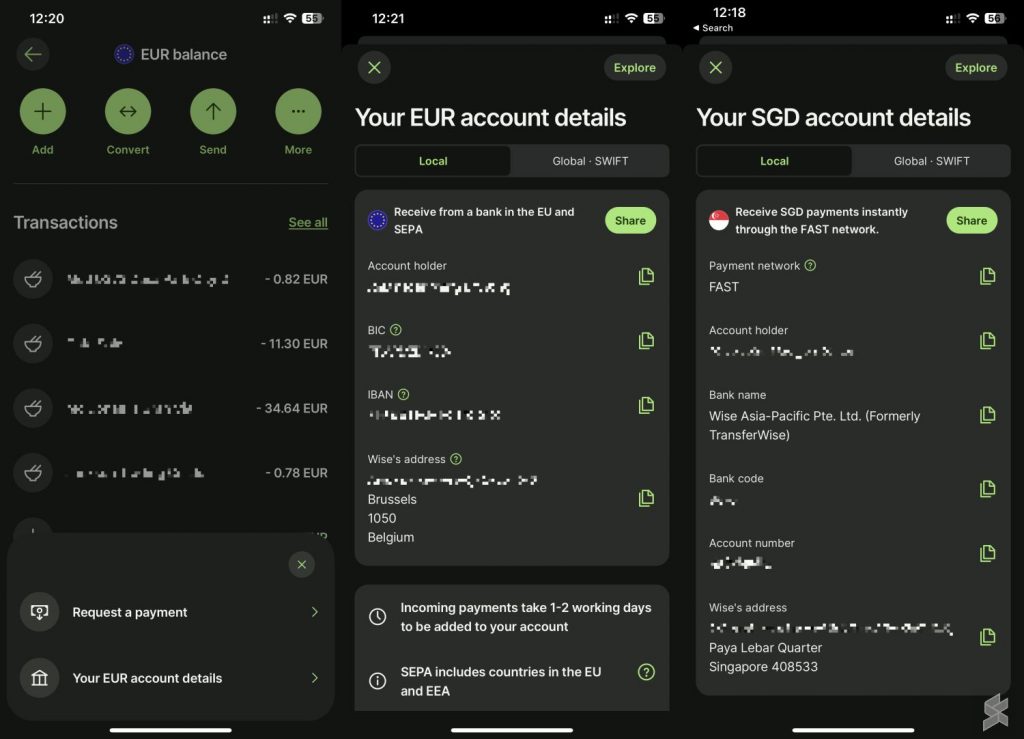
Task: Click the BIC help question mark
Action: (x=396, y=330)
